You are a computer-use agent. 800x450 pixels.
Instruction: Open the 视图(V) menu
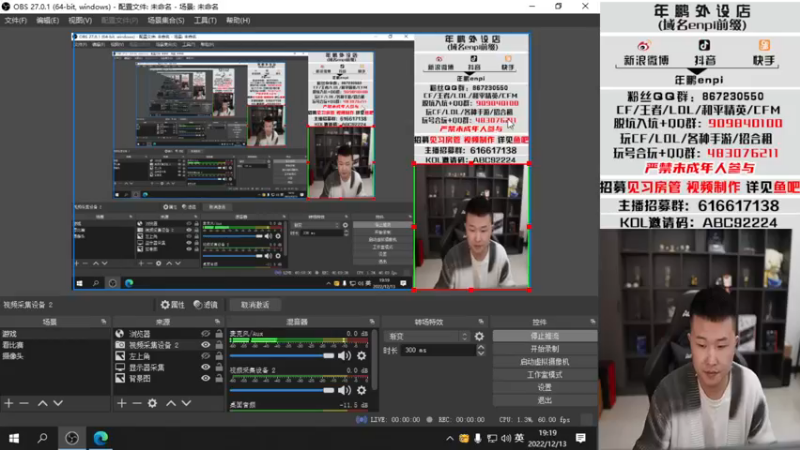80,20
